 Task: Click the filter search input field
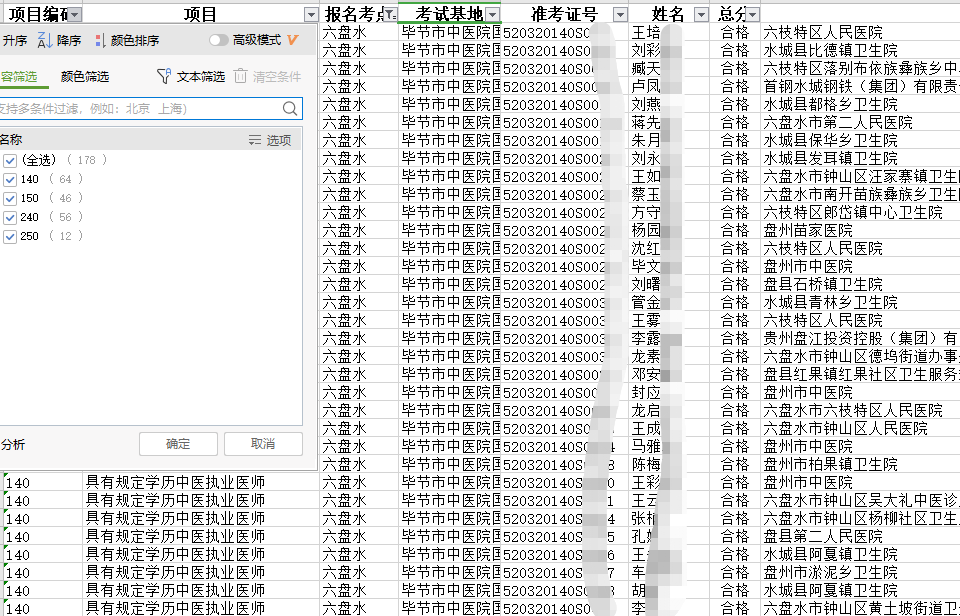pos(138,109)
